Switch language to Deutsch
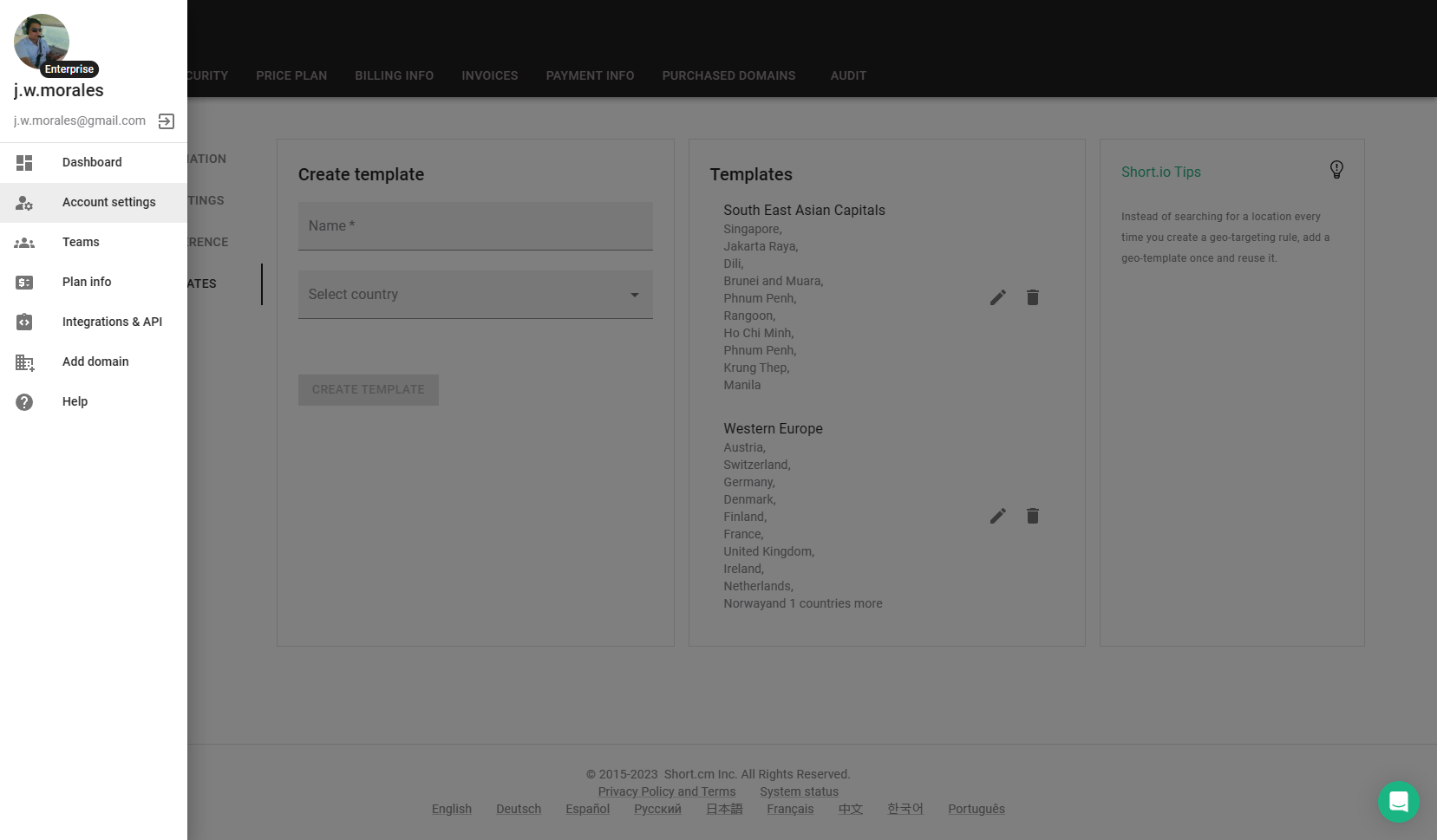 [x=519, y=809]
